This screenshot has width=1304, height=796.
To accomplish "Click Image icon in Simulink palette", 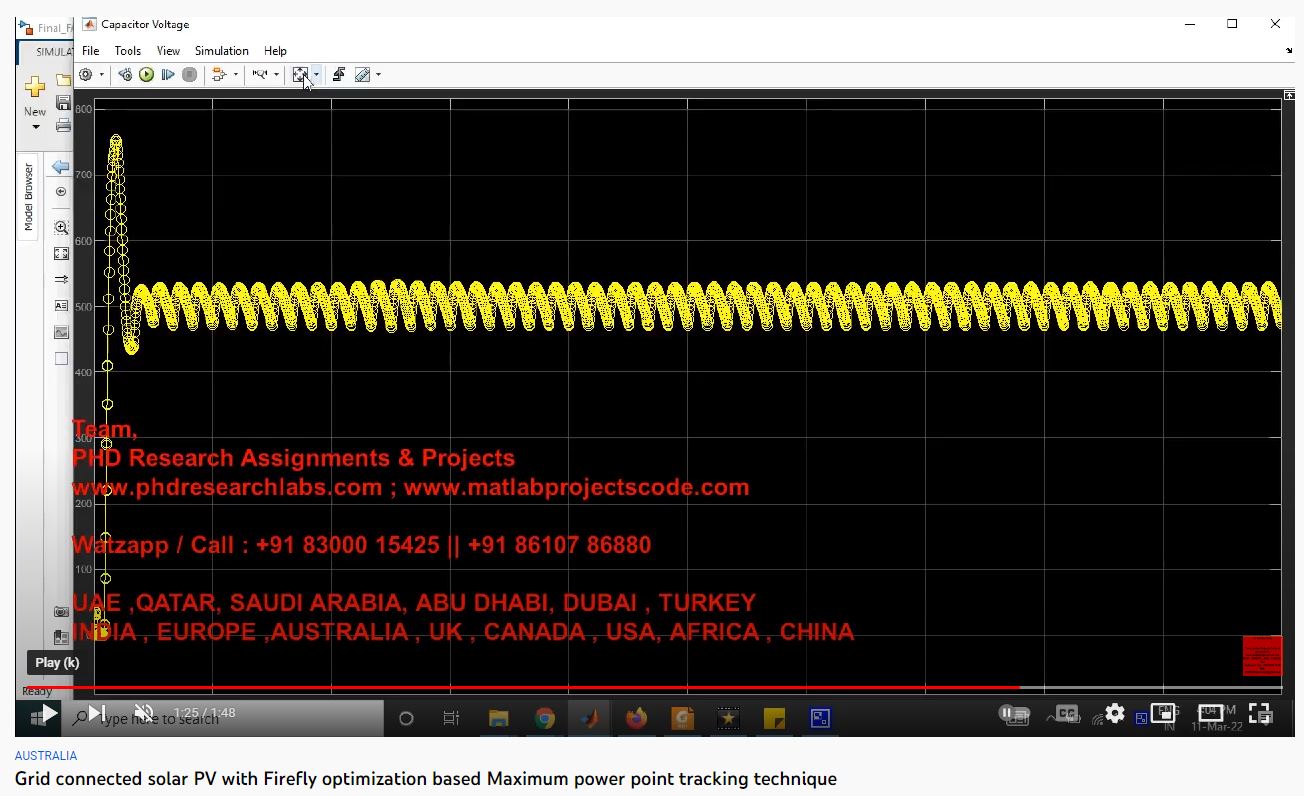I will coord(61,332).
